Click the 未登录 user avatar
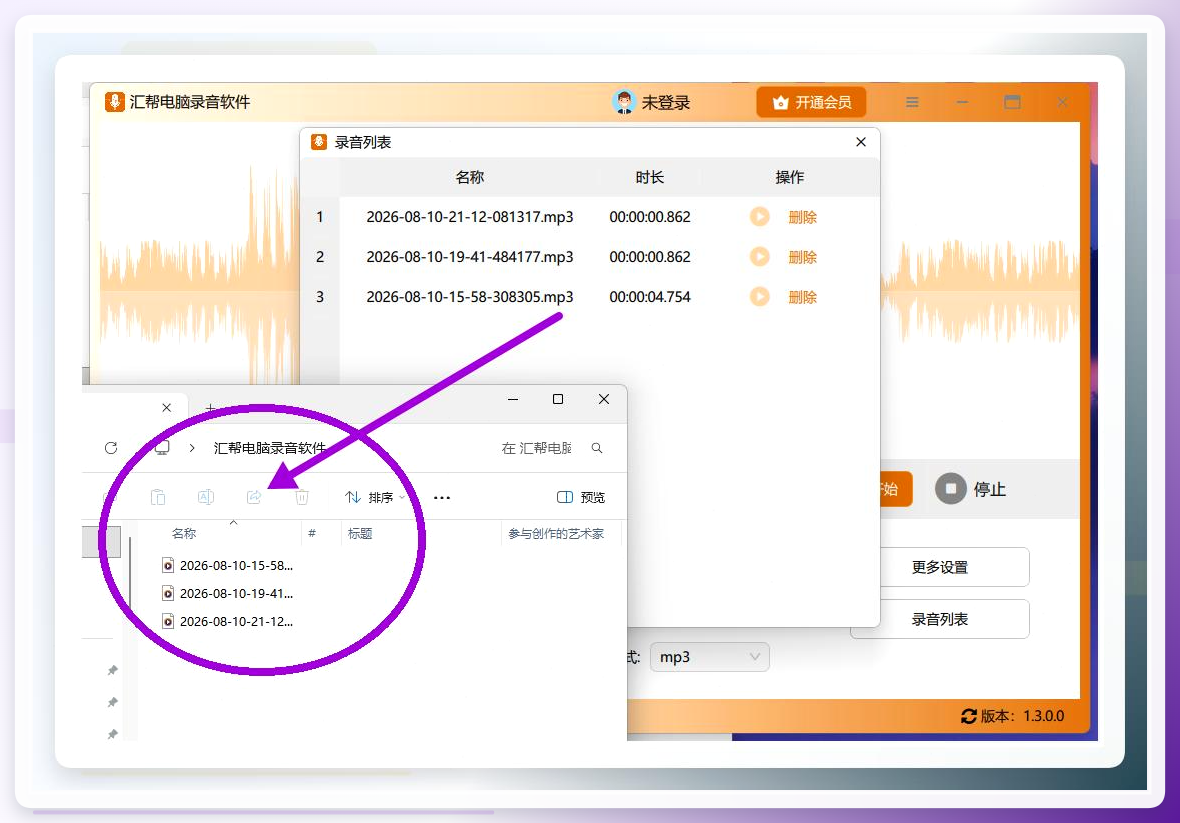Screen dimensions: 1180x823 point(624,102)
